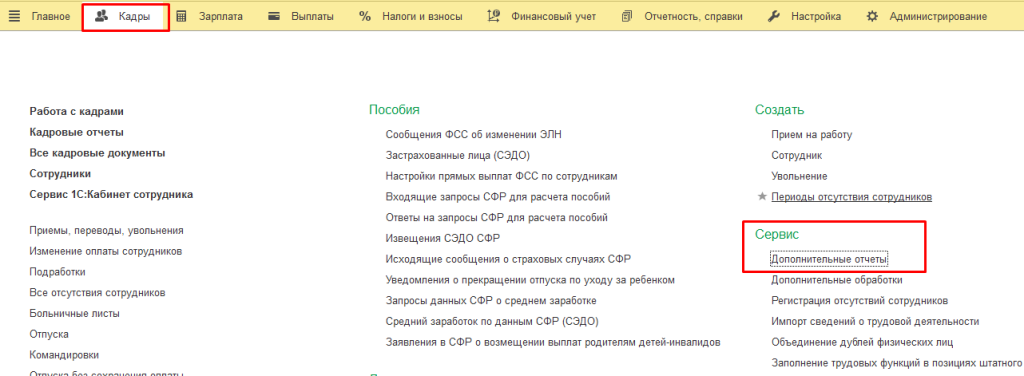Create a Прием на работу document
This screenshot has height=376, width=1024.
coord(812,134)
